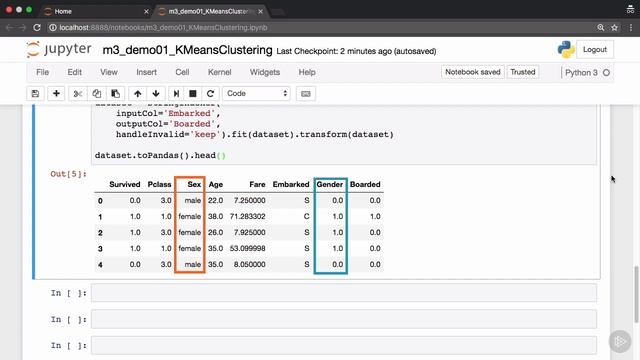This screenshot has height=360, width=640.
Task: Click the 7.250000 fare value
Action: [249, 200]
